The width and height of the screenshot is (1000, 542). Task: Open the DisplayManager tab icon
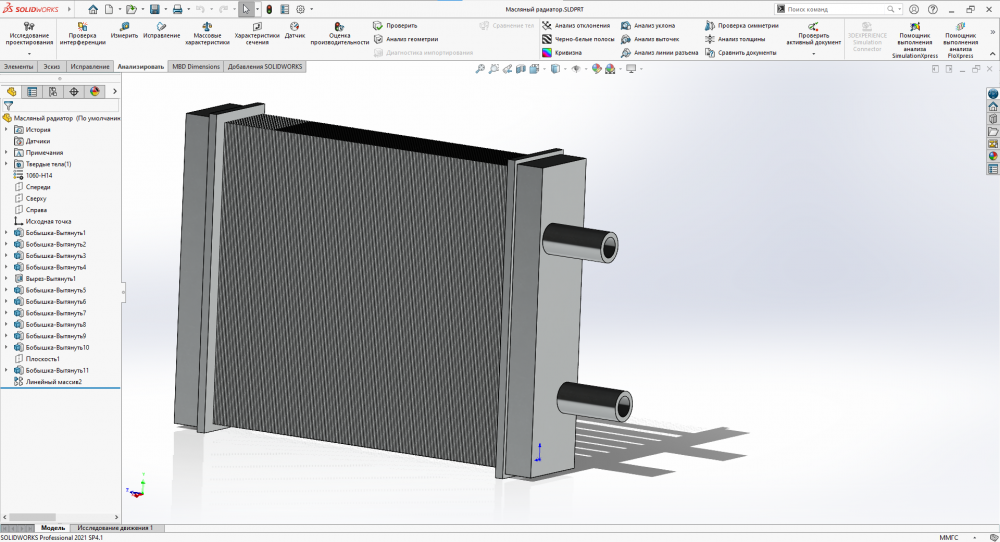pos(95,91)
